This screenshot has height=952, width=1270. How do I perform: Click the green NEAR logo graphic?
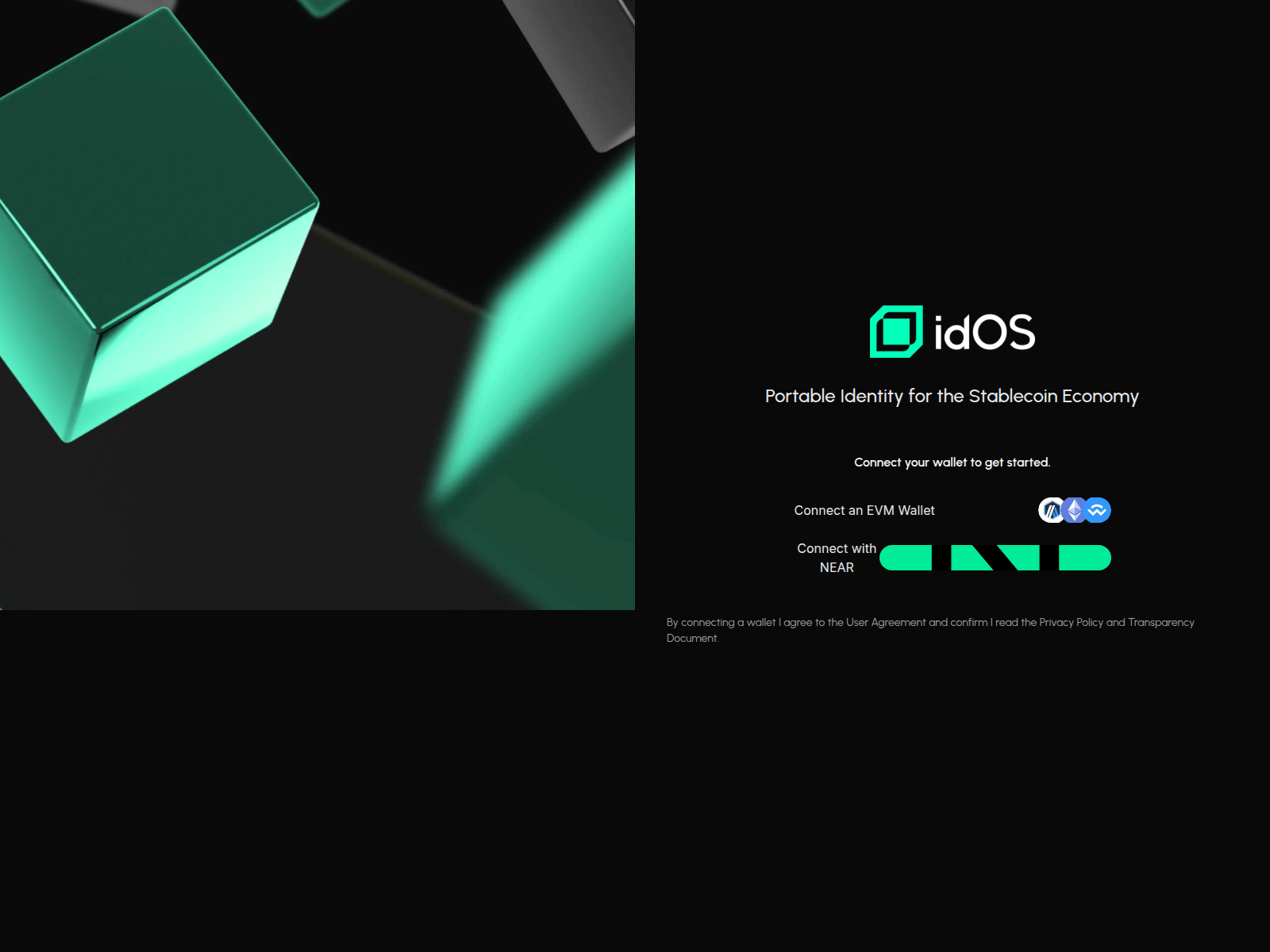click(995, 558)
